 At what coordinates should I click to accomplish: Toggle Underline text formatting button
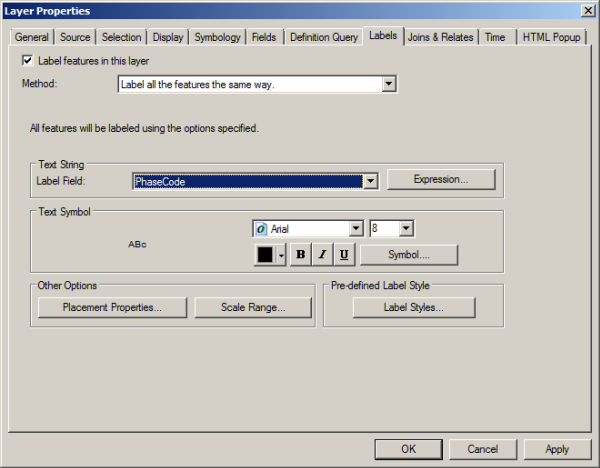(x=344, y=255)
